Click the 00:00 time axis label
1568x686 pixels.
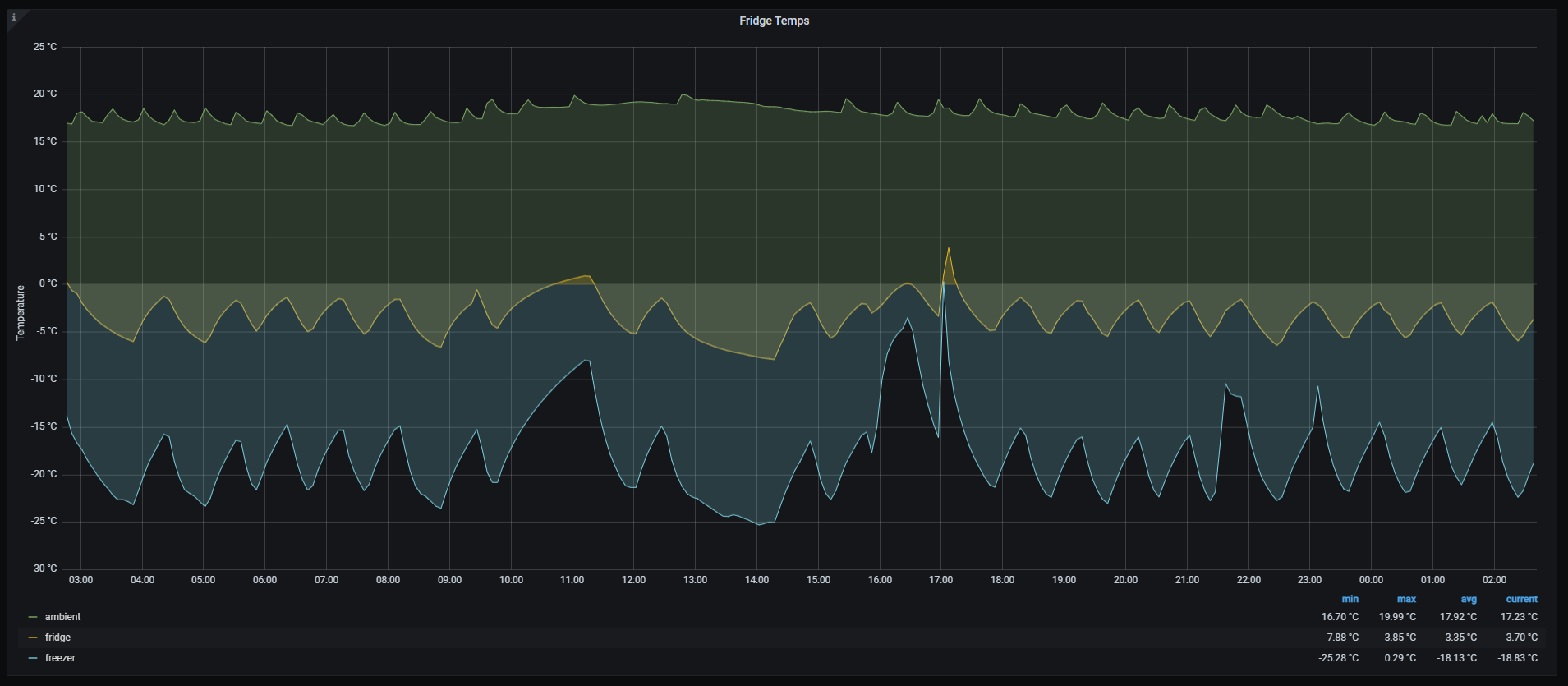pyautogui.click(x=1371, y=580)
